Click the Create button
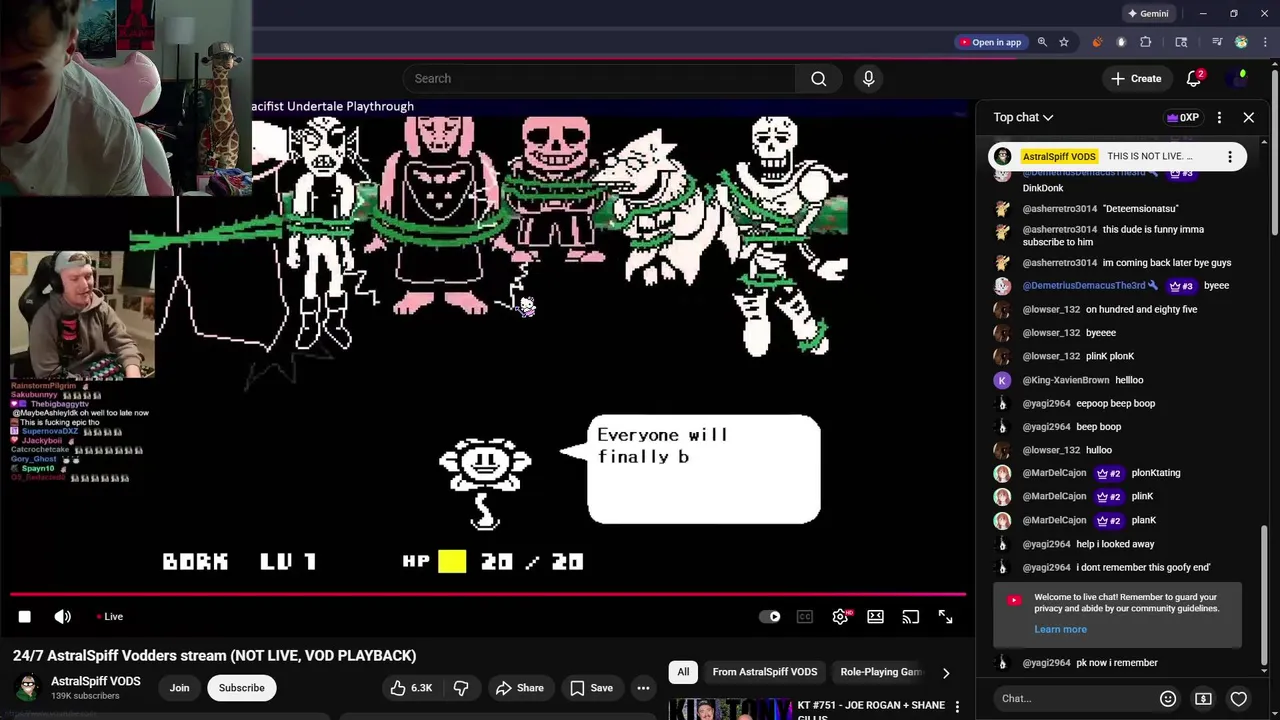Screen dimensions: 1280x720 (x=1136, y=78)
